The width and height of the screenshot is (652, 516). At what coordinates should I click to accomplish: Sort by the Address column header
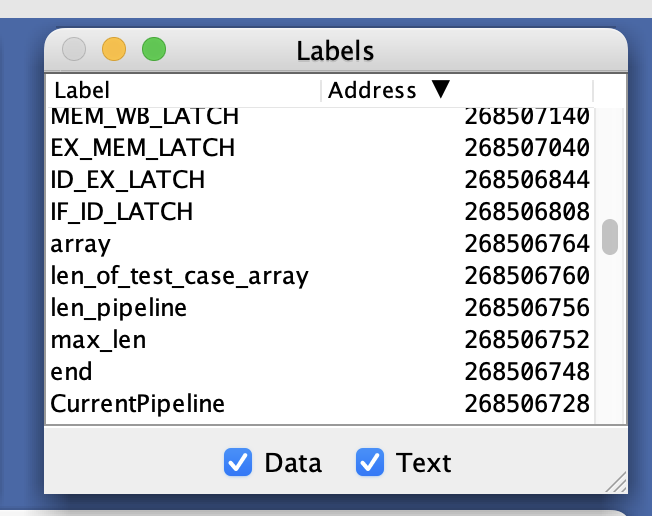(x=457, y=90)
